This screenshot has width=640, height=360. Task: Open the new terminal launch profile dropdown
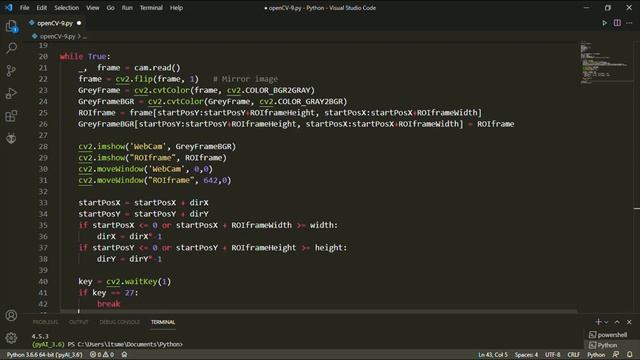(x=606, y=322)
